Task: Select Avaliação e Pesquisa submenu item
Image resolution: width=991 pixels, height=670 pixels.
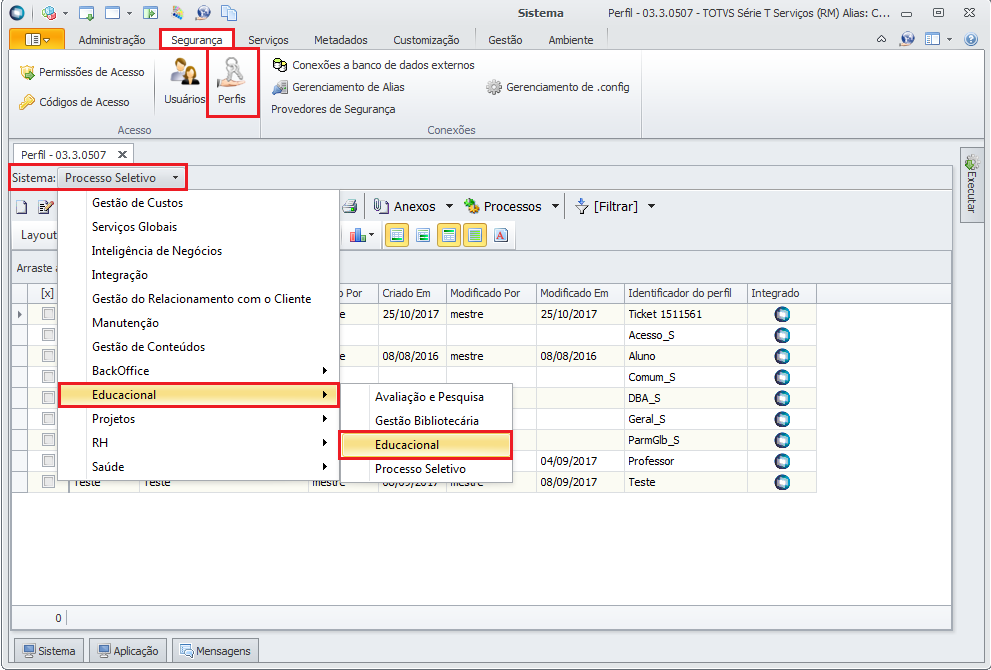Action: (x=425, y=397)
